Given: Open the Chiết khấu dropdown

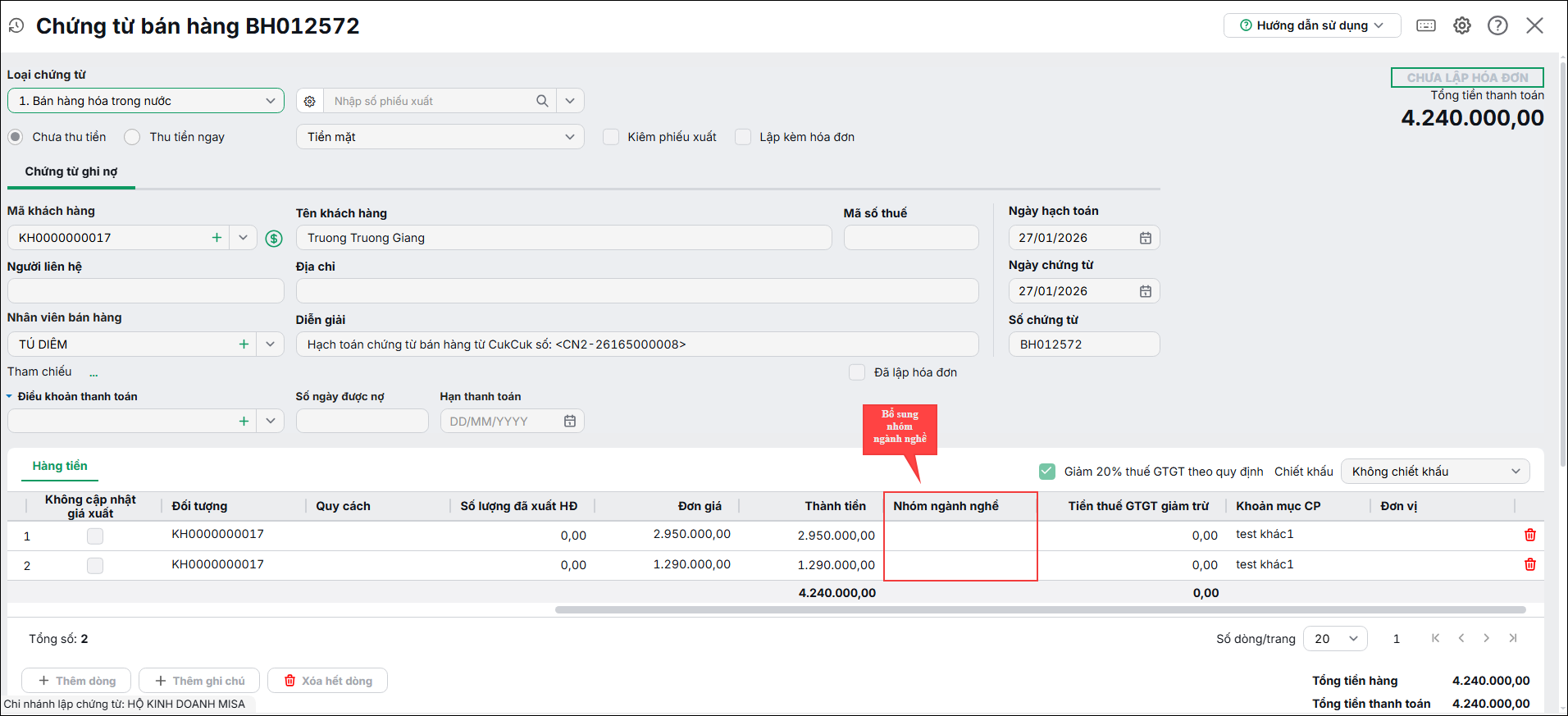Looking at the screenshot, I should (x=1435, y=472).
